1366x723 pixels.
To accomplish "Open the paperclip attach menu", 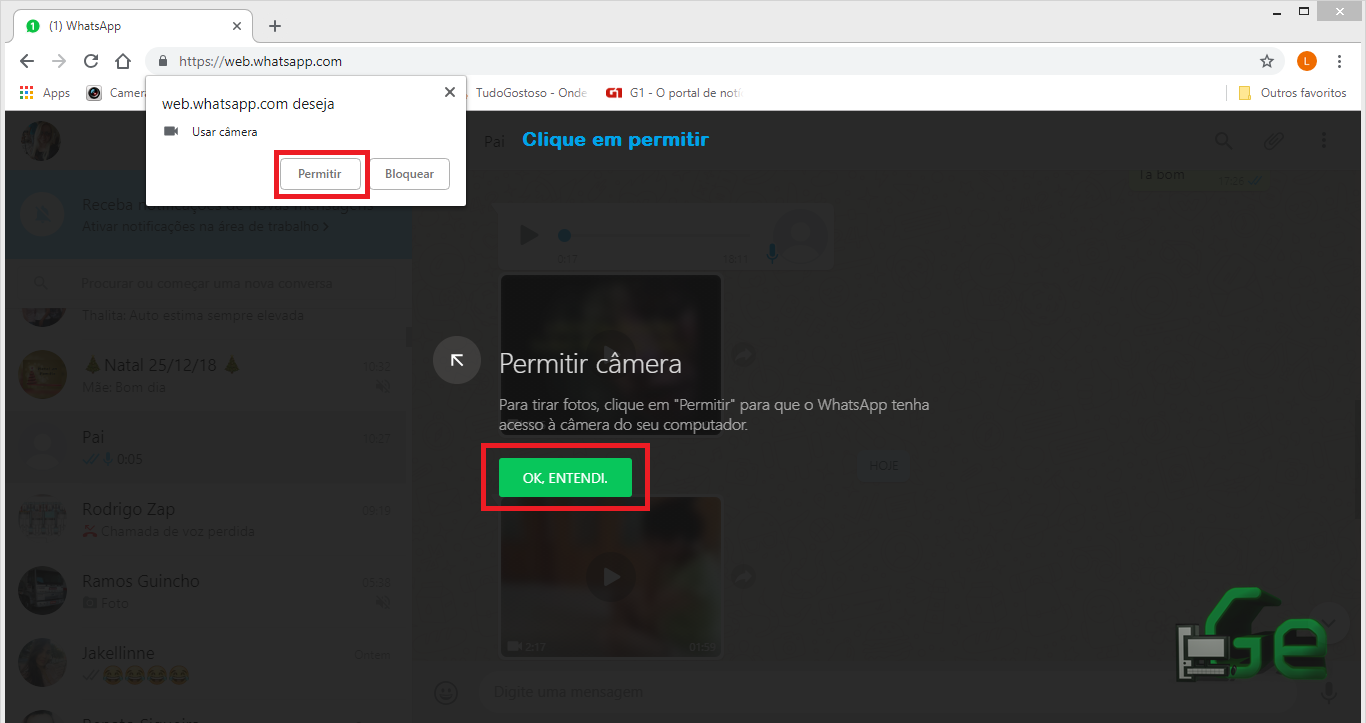I will [1274, 141].
